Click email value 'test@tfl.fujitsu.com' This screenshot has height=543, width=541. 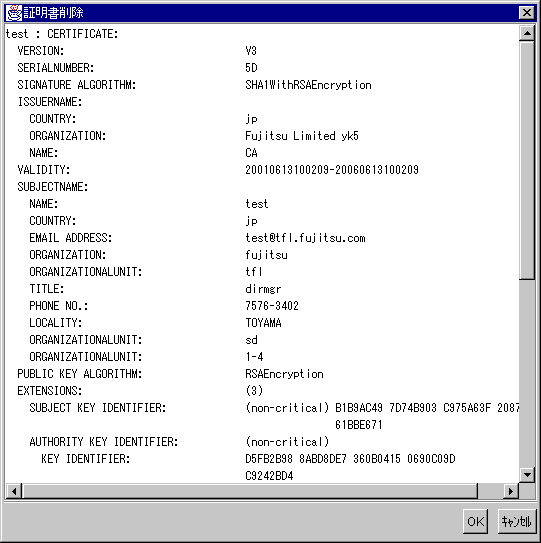(x=305, y=238)
